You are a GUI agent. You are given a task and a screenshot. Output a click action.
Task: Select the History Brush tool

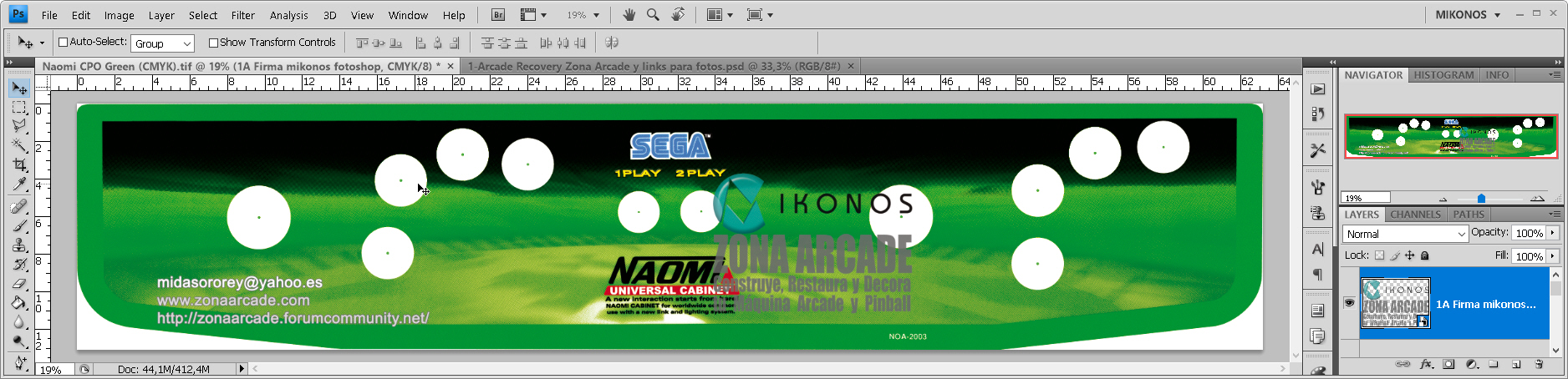tap(19, 265)
